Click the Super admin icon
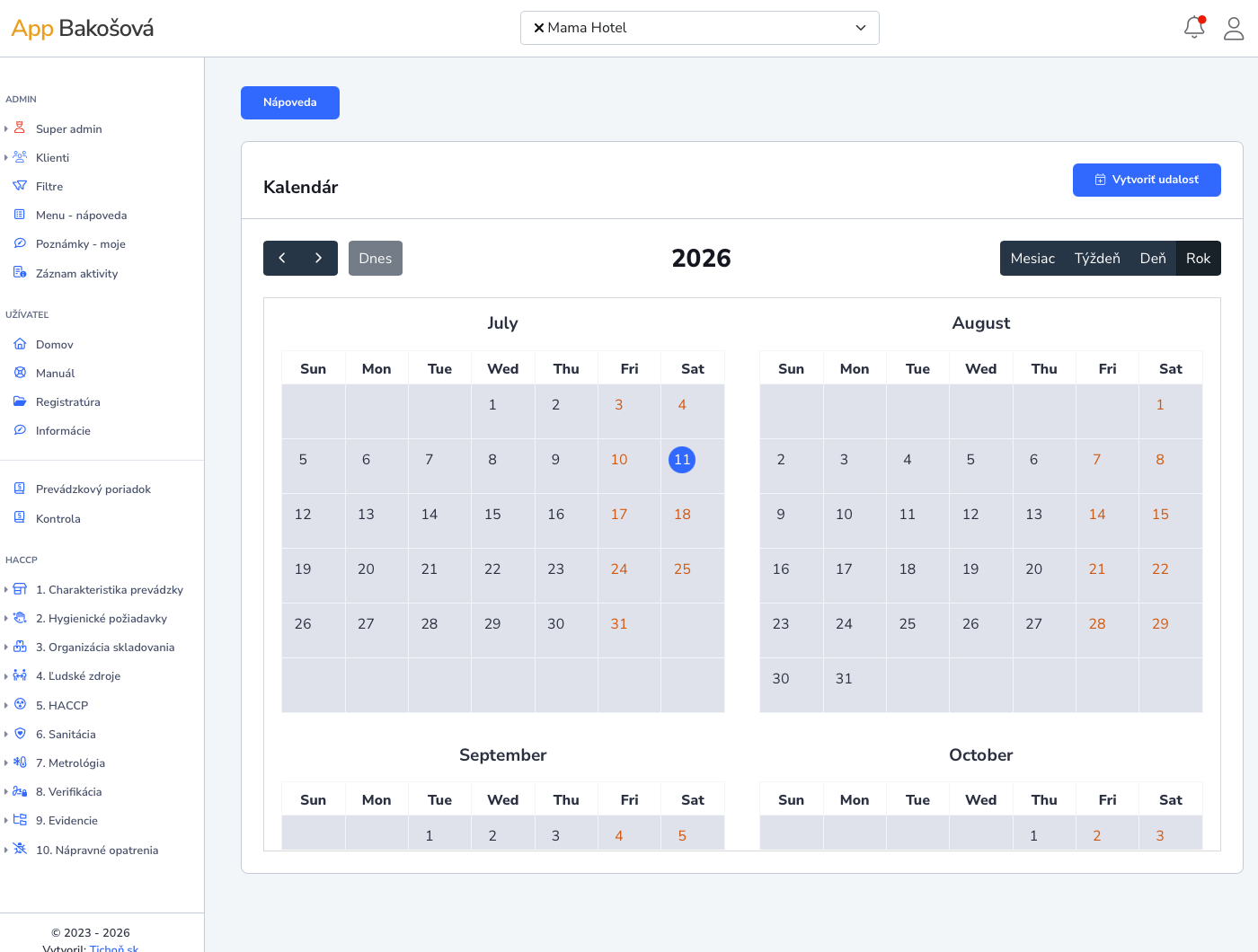This screenshot has width=1258, height=952. [20, 128]
